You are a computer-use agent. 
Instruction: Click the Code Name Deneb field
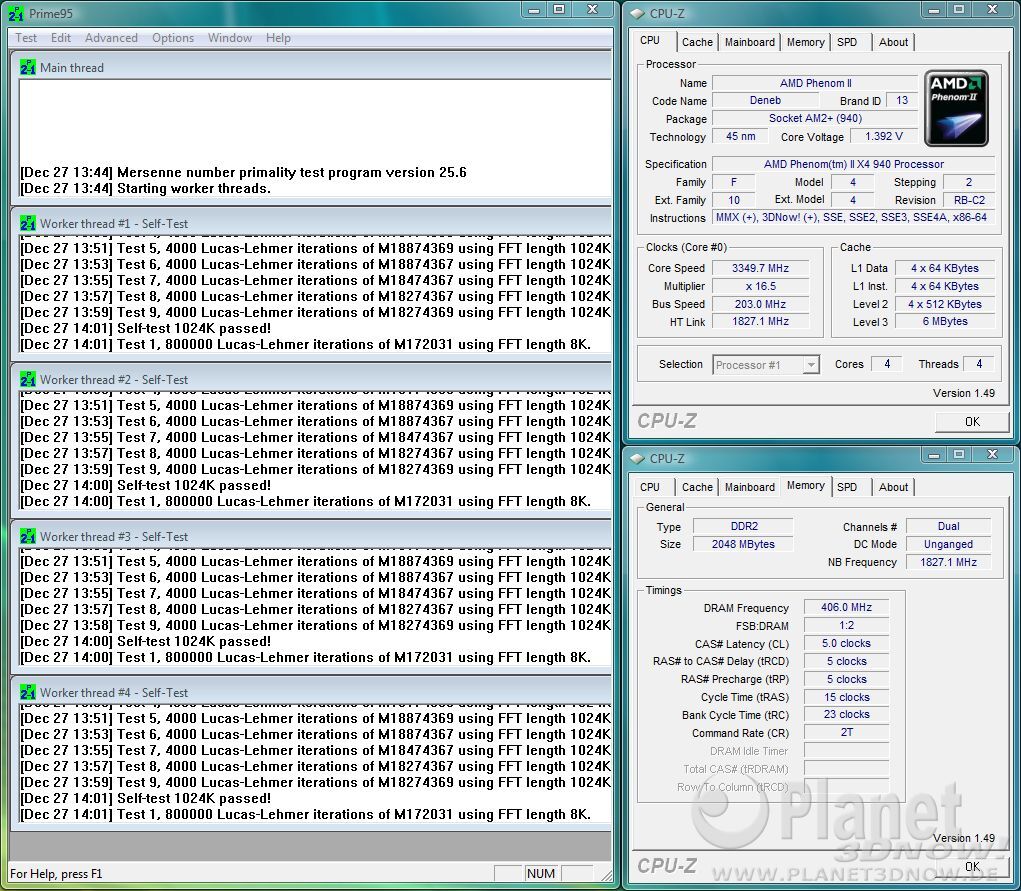(x=765, y=100)
